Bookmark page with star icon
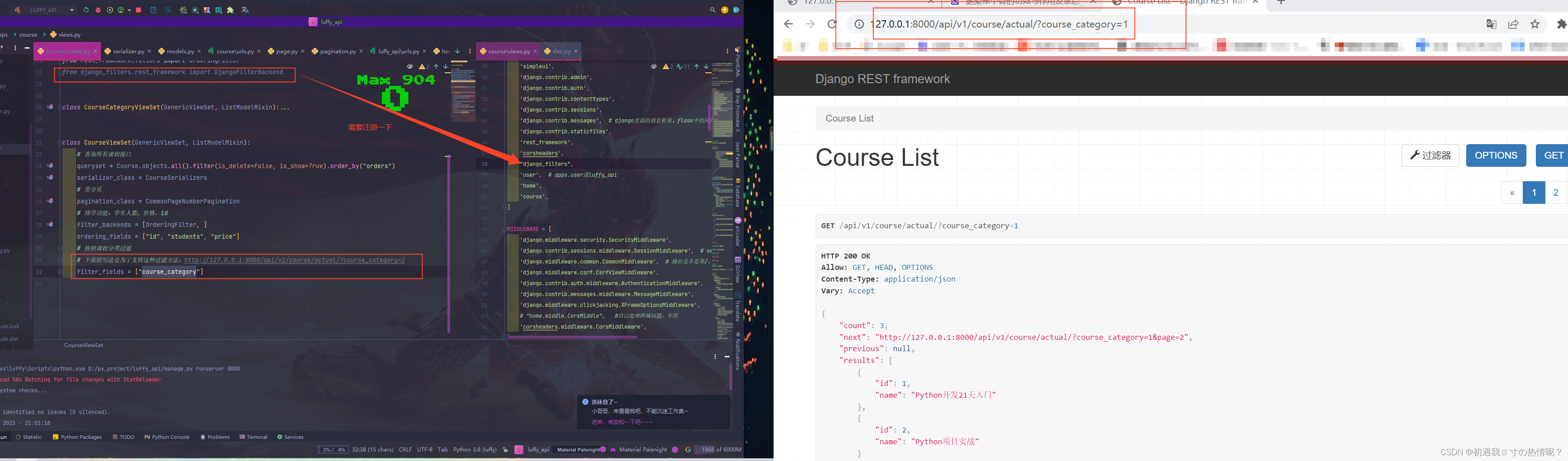Screen dimensions: 1568x461 [1535, 24]
